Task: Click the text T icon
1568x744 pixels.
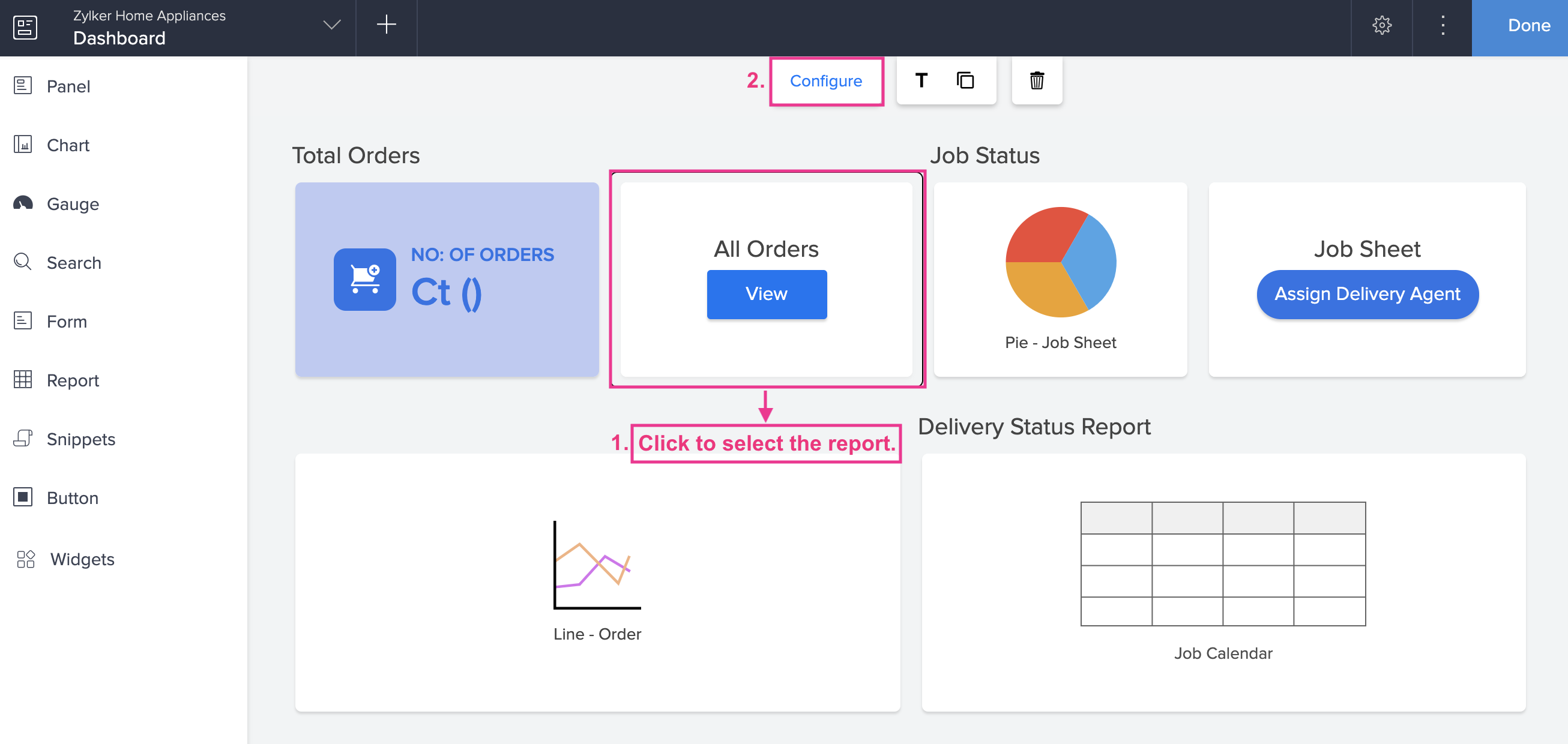Action: [921, 80]
